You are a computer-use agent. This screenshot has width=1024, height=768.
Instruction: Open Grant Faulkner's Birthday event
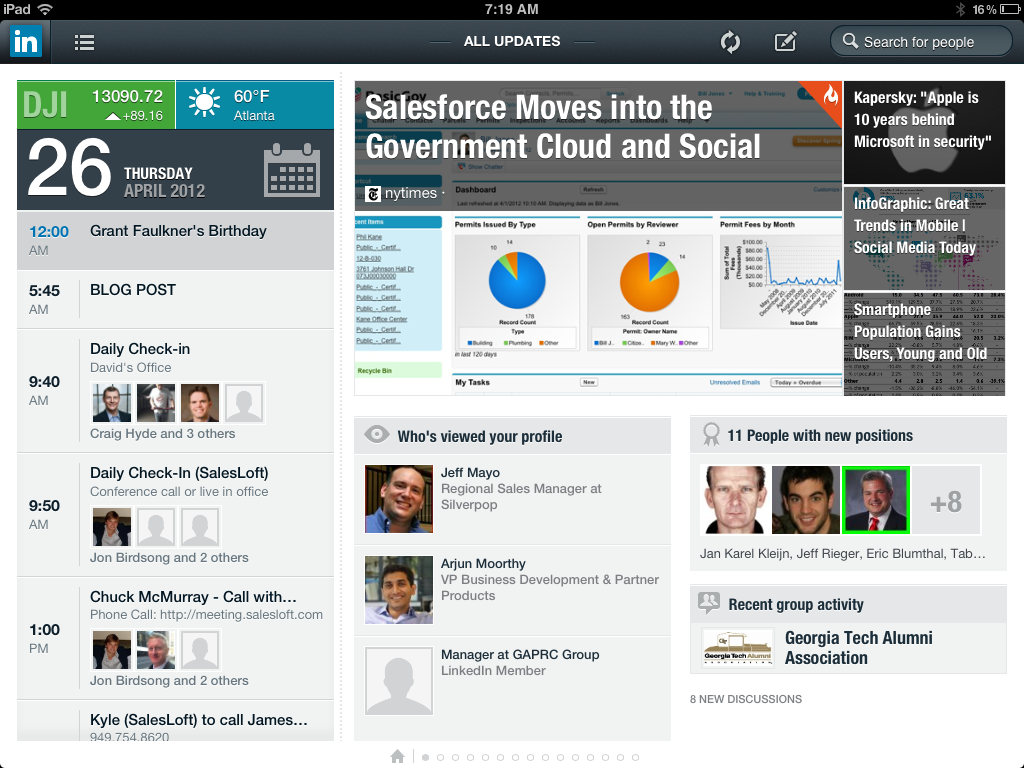pyautogui.click(x=175, y=240)
